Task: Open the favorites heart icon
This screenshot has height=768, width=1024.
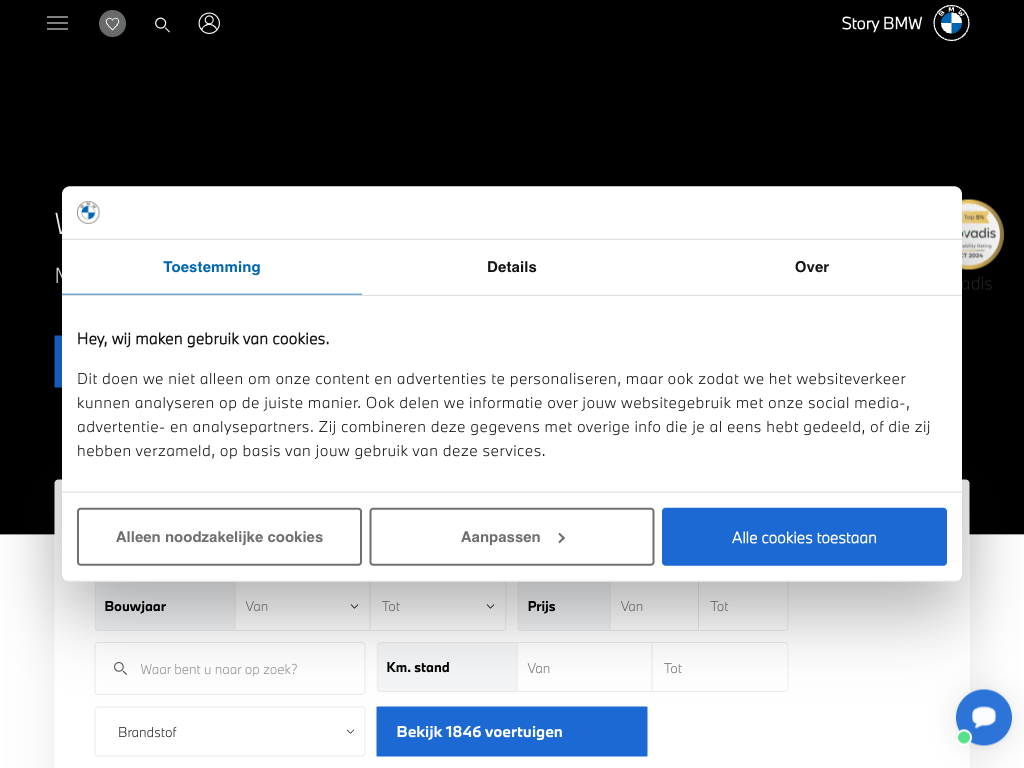Action: pyautogui.click(x=112, y=23)
